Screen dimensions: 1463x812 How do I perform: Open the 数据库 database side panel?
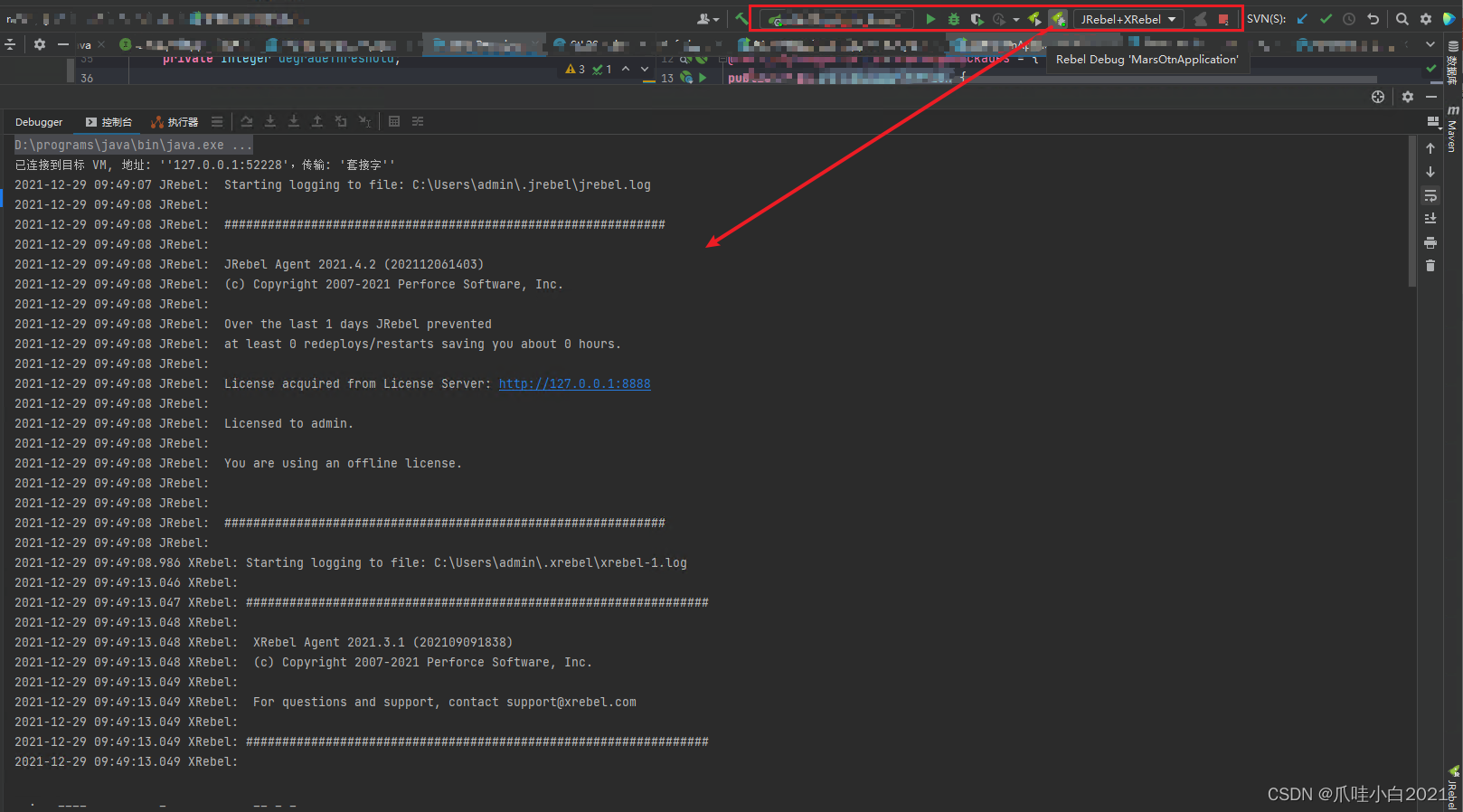[1452, 63]
